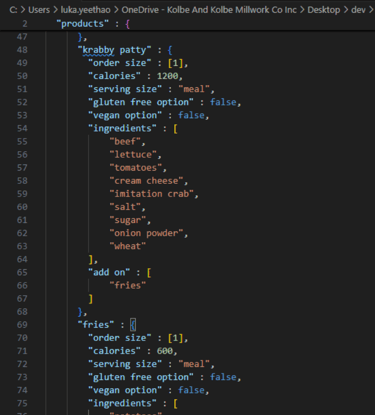Screen dimensions: 375x415
Task: Open the OneDrive - Kolbe And Kolbe breadcrumb
Action: (x=209, y=10)
